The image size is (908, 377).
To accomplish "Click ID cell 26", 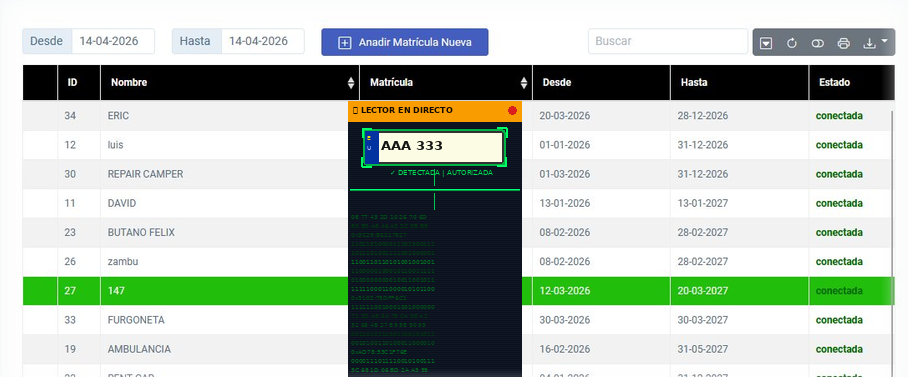I will point(70,262).
